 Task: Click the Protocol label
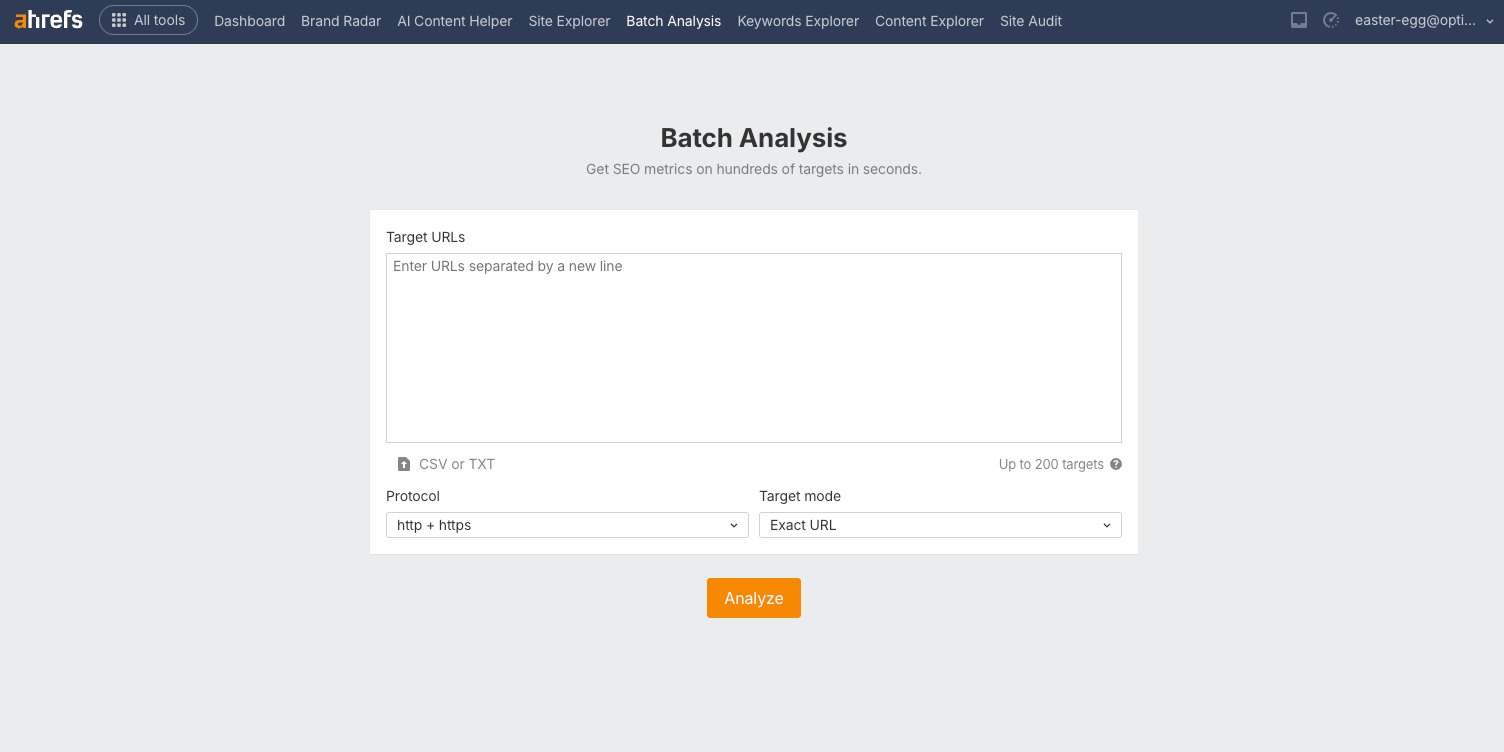click(413, 496)
